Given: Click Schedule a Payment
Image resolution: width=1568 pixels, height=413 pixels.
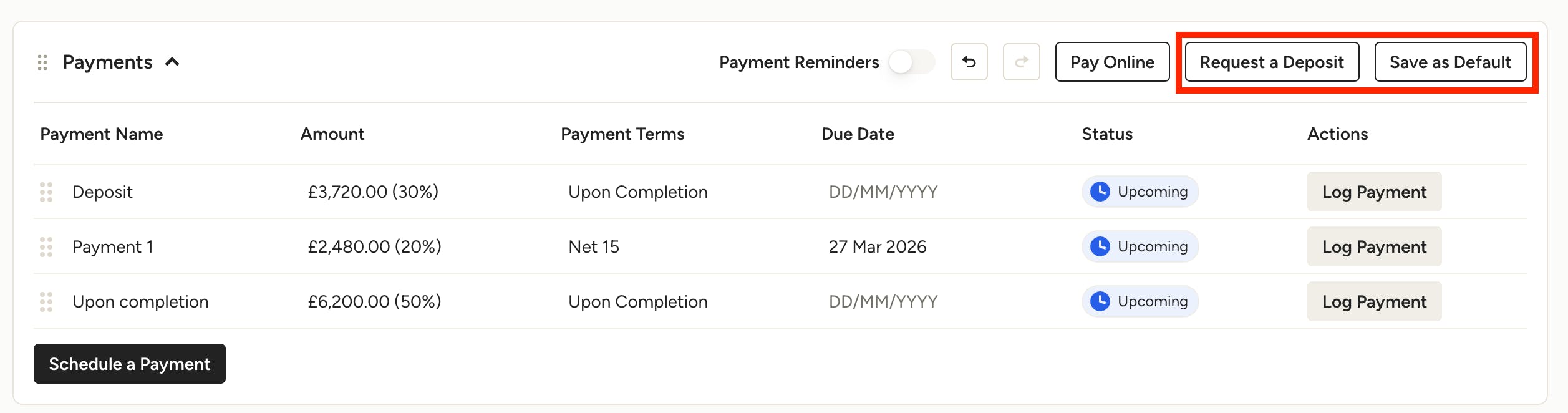Looking at the screenshot, I should click(130, 364).
